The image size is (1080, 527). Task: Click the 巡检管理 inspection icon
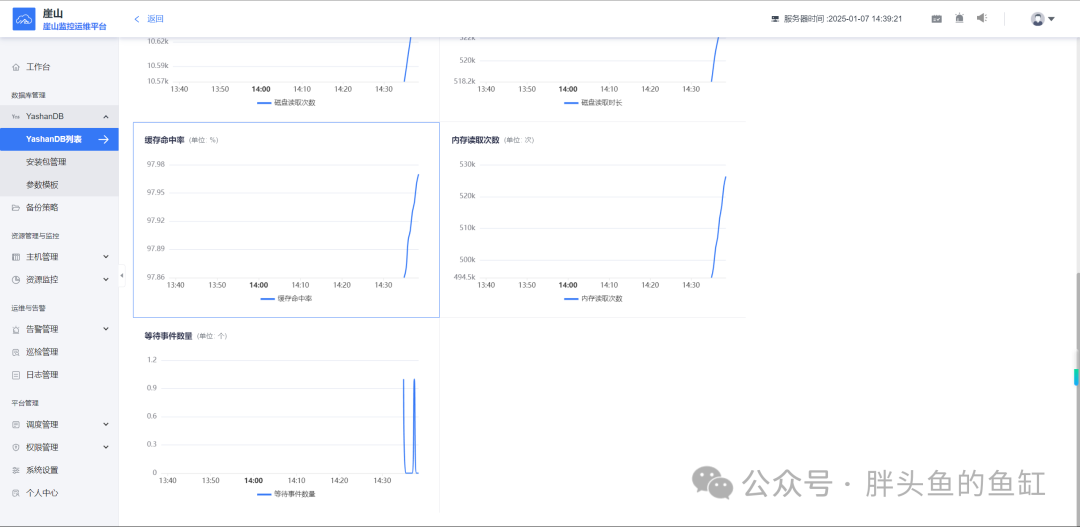[16, 352]
